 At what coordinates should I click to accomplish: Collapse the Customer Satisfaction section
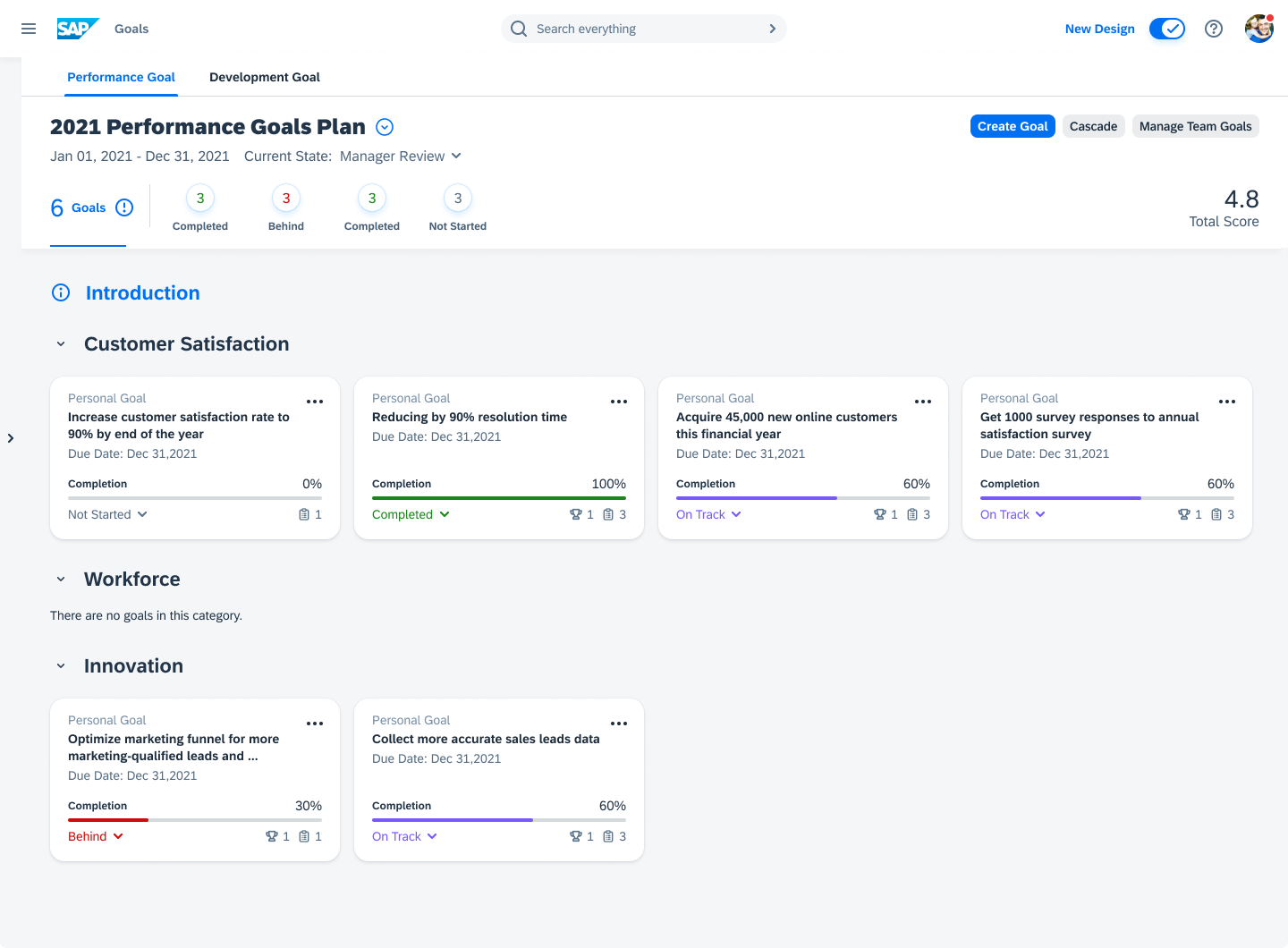tap(61, 344)
